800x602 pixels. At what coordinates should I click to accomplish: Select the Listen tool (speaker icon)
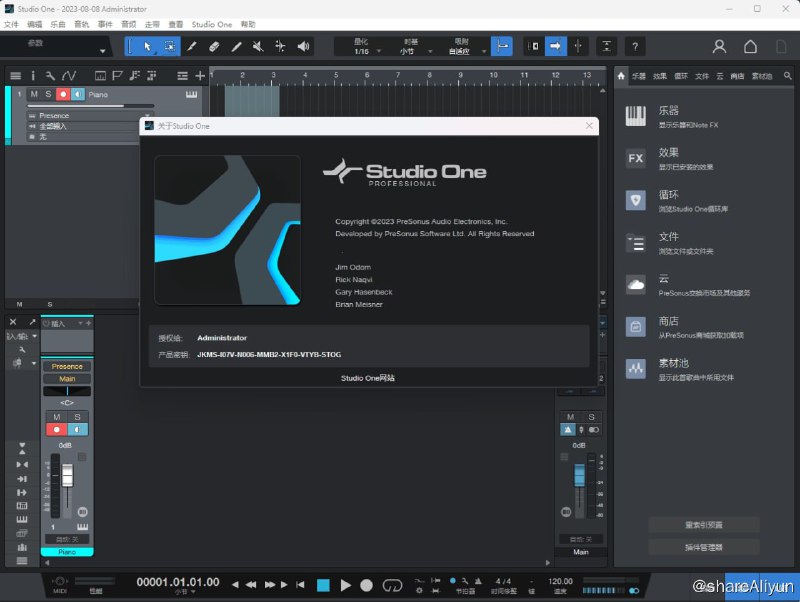click(303, 46)
